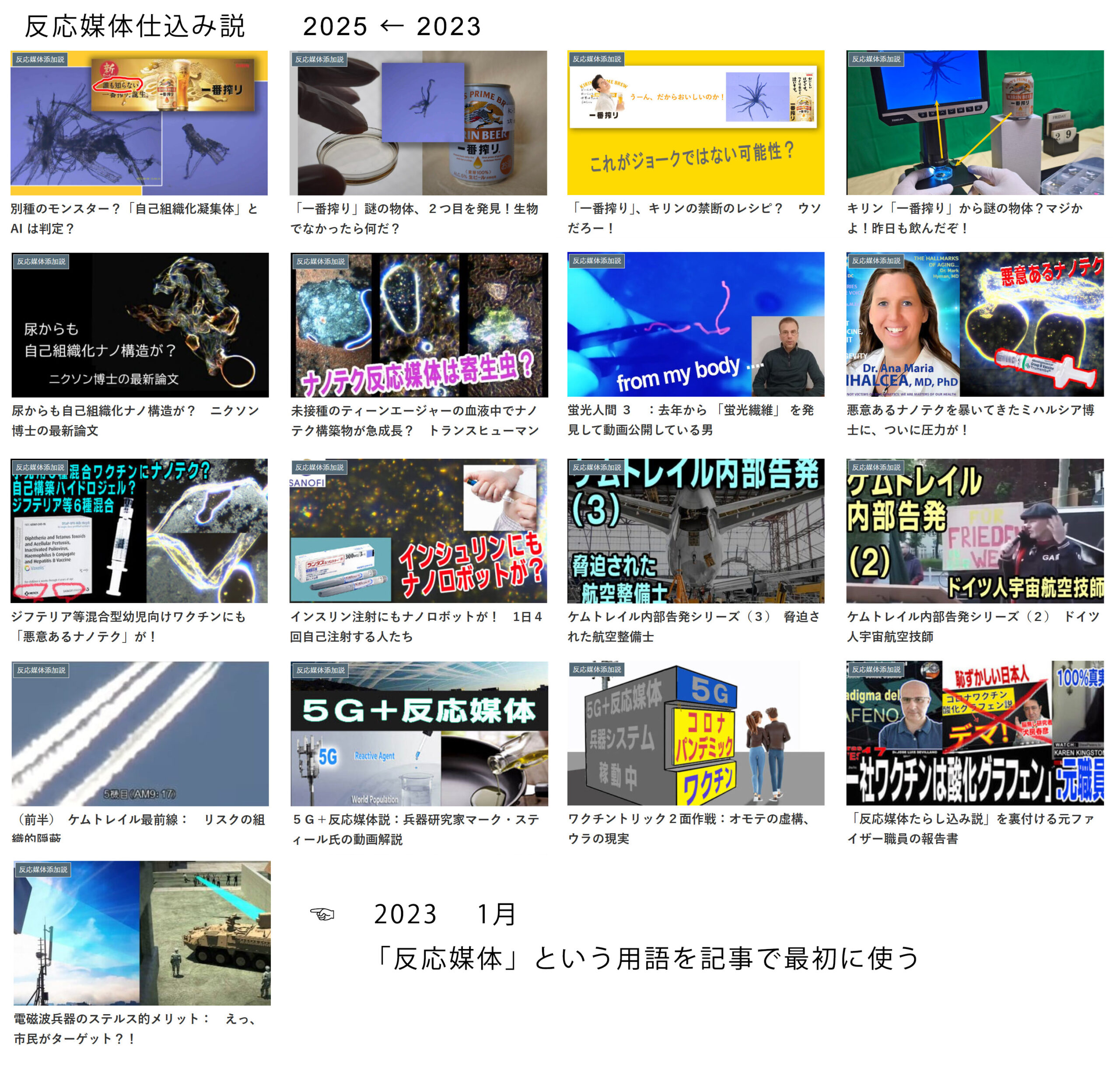Open the microscope and green background thumbnail

(x=974, y=123)
